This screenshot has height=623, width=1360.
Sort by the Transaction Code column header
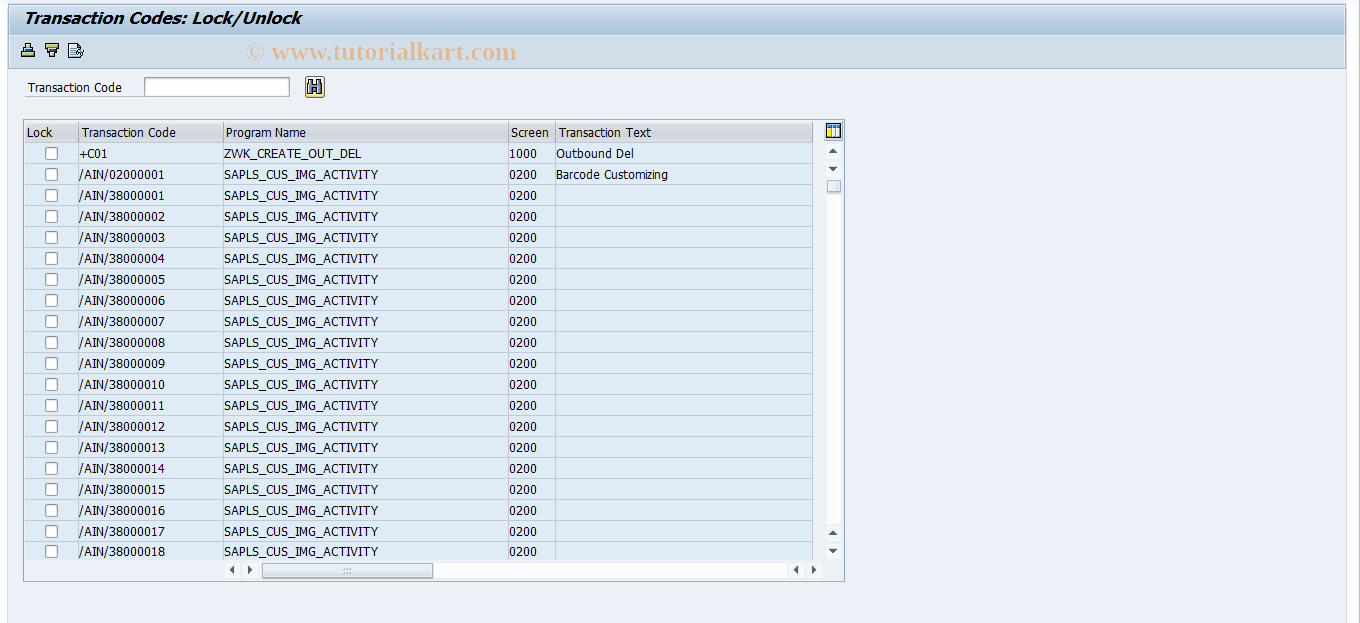pyautogui.click(x=150, y=131)
